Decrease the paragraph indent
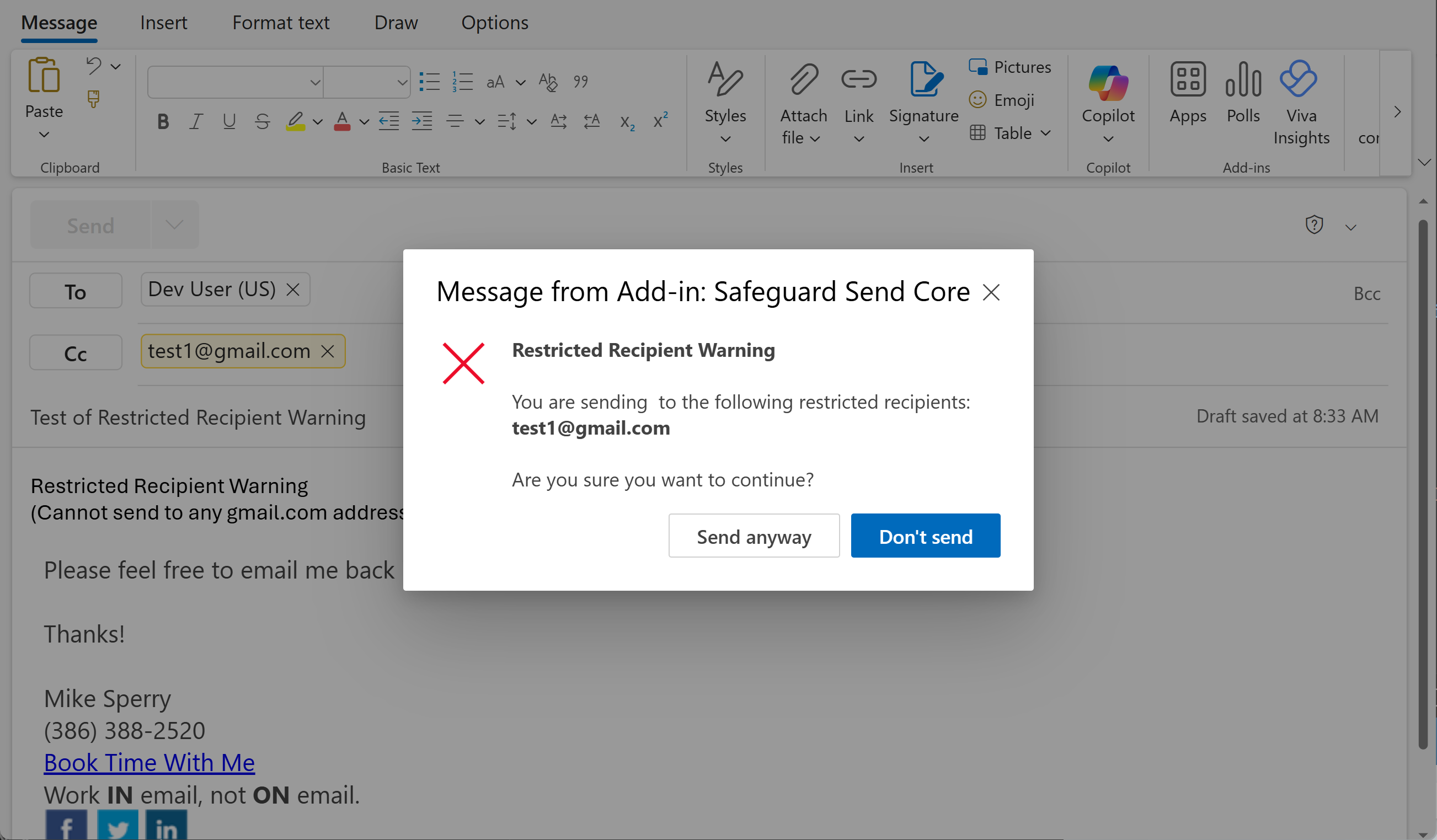1437x840 pixels. tap(389, 121)
